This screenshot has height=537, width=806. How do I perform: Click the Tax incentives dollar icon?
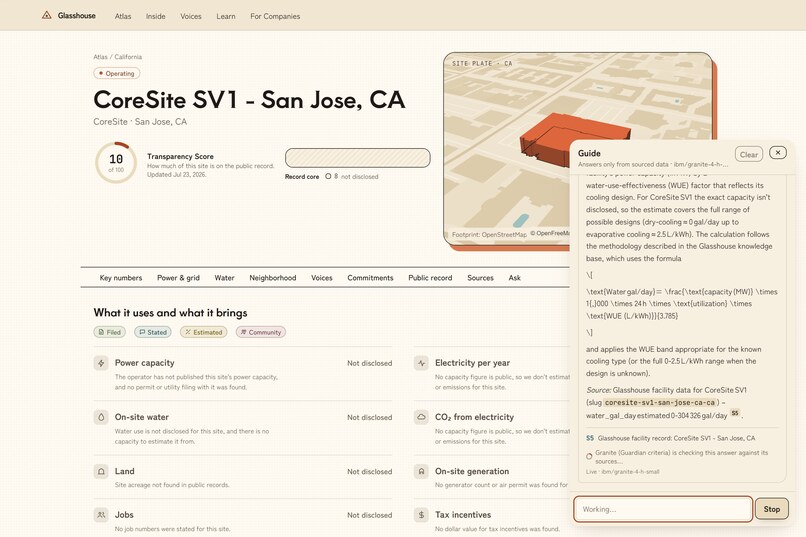(x=422, y=514)
